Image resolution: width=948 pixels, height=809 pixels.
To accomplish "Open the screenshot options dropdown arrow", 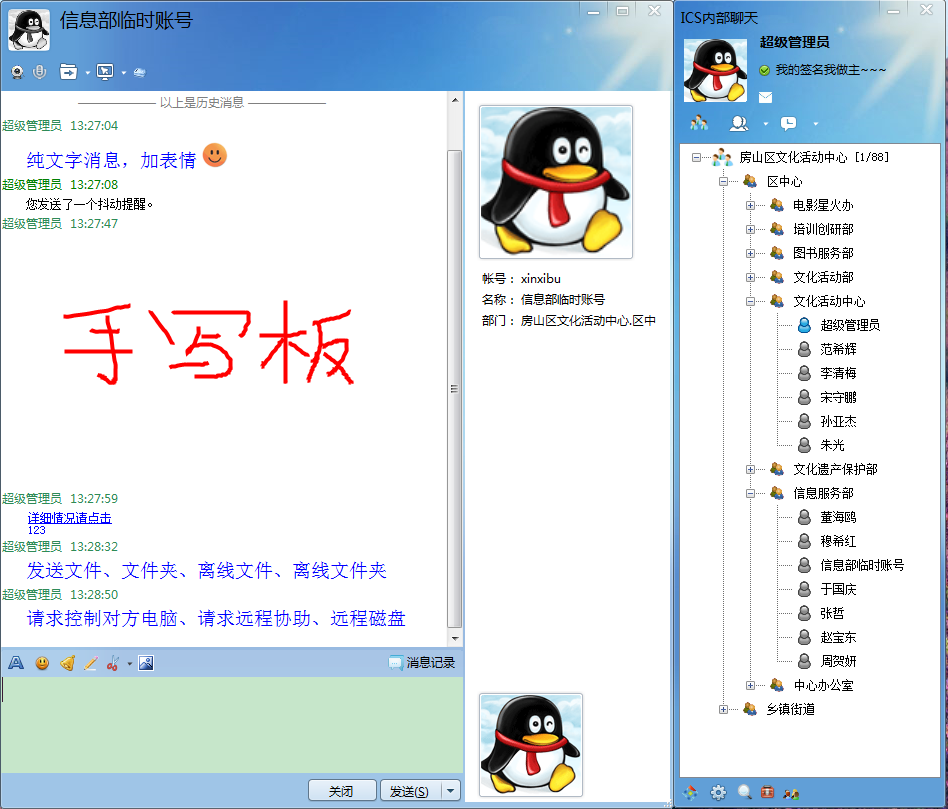I will [129, 664].
